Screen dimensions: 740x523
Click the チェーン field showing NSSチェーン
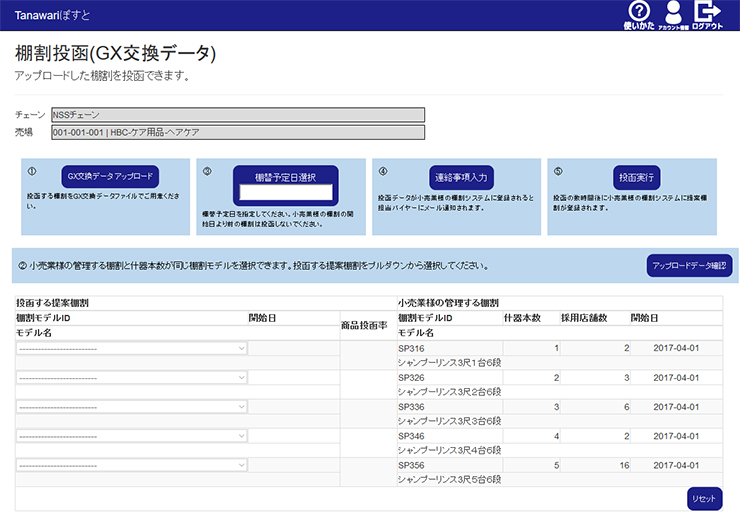(x=237, y=114)
